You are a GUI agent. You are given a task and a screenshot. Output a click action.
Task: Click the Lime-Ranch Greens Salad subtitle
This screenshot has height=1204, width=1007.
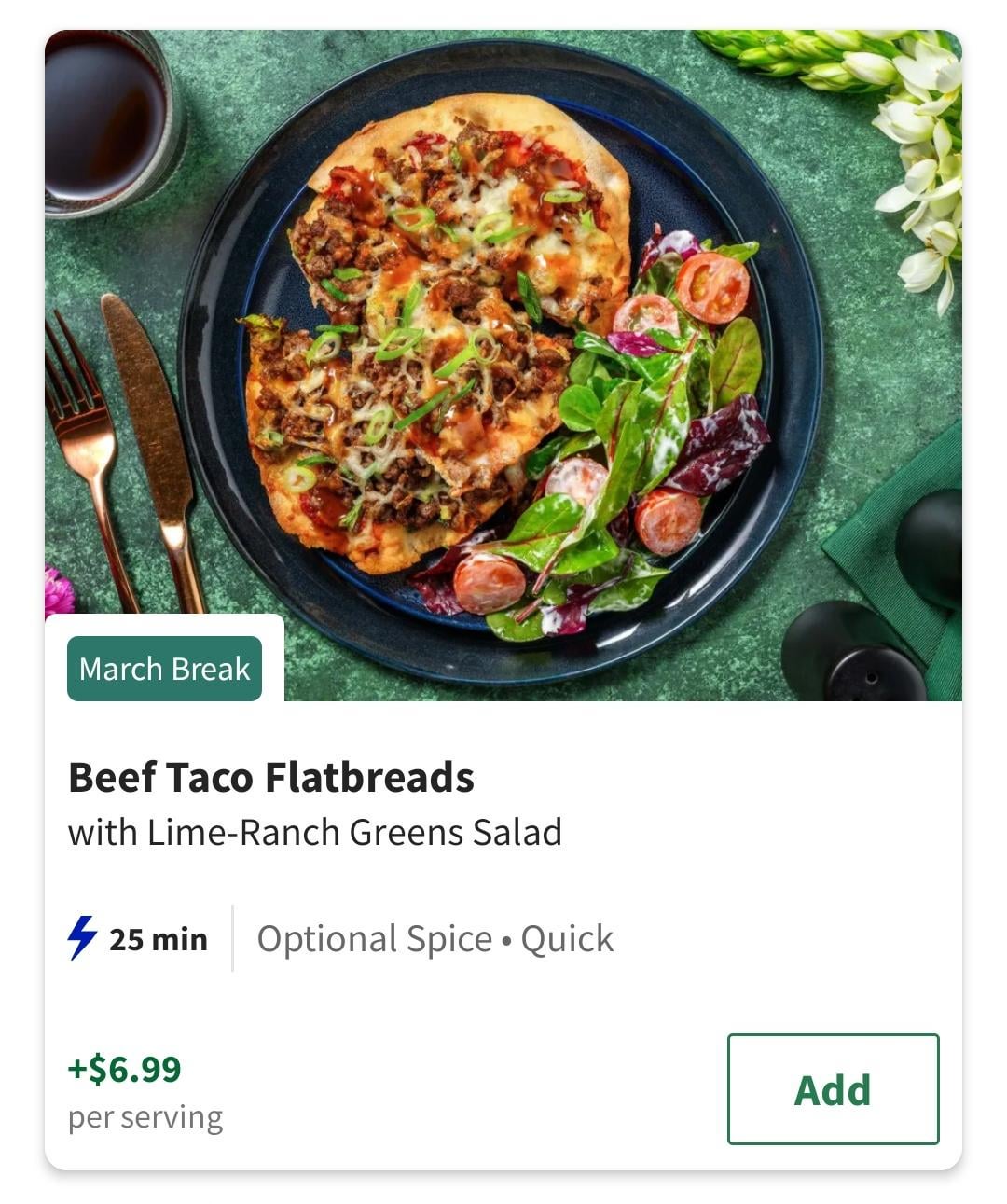coord(315,832)
